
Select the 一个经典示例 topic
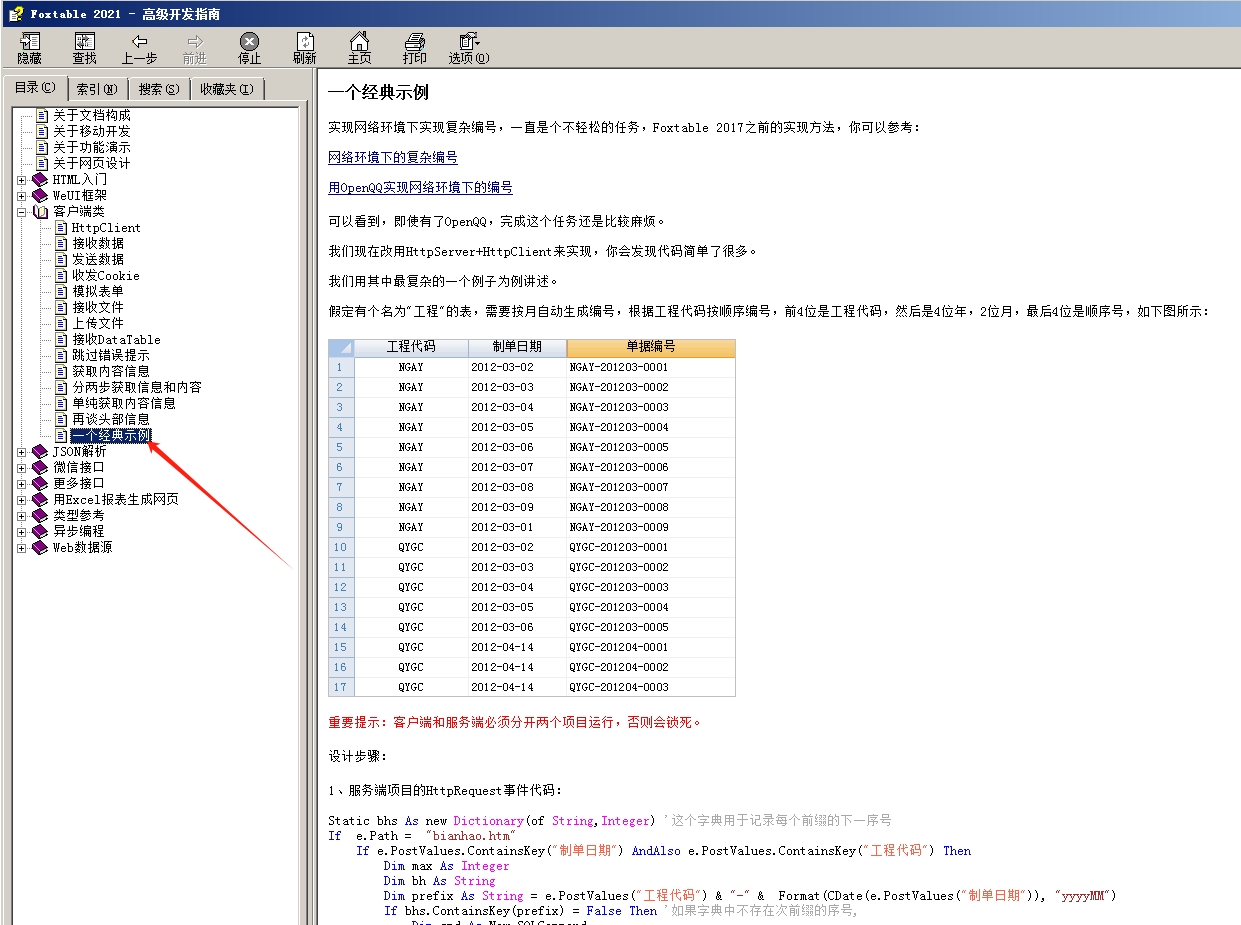click(x=111, y=436)
